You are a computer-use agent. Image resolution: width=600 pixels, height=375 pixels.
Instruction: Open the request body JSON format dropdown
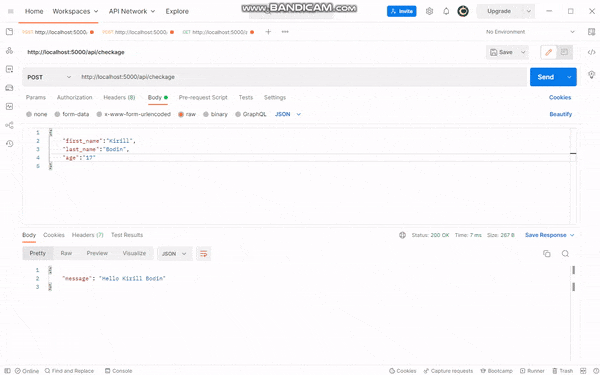288,114
